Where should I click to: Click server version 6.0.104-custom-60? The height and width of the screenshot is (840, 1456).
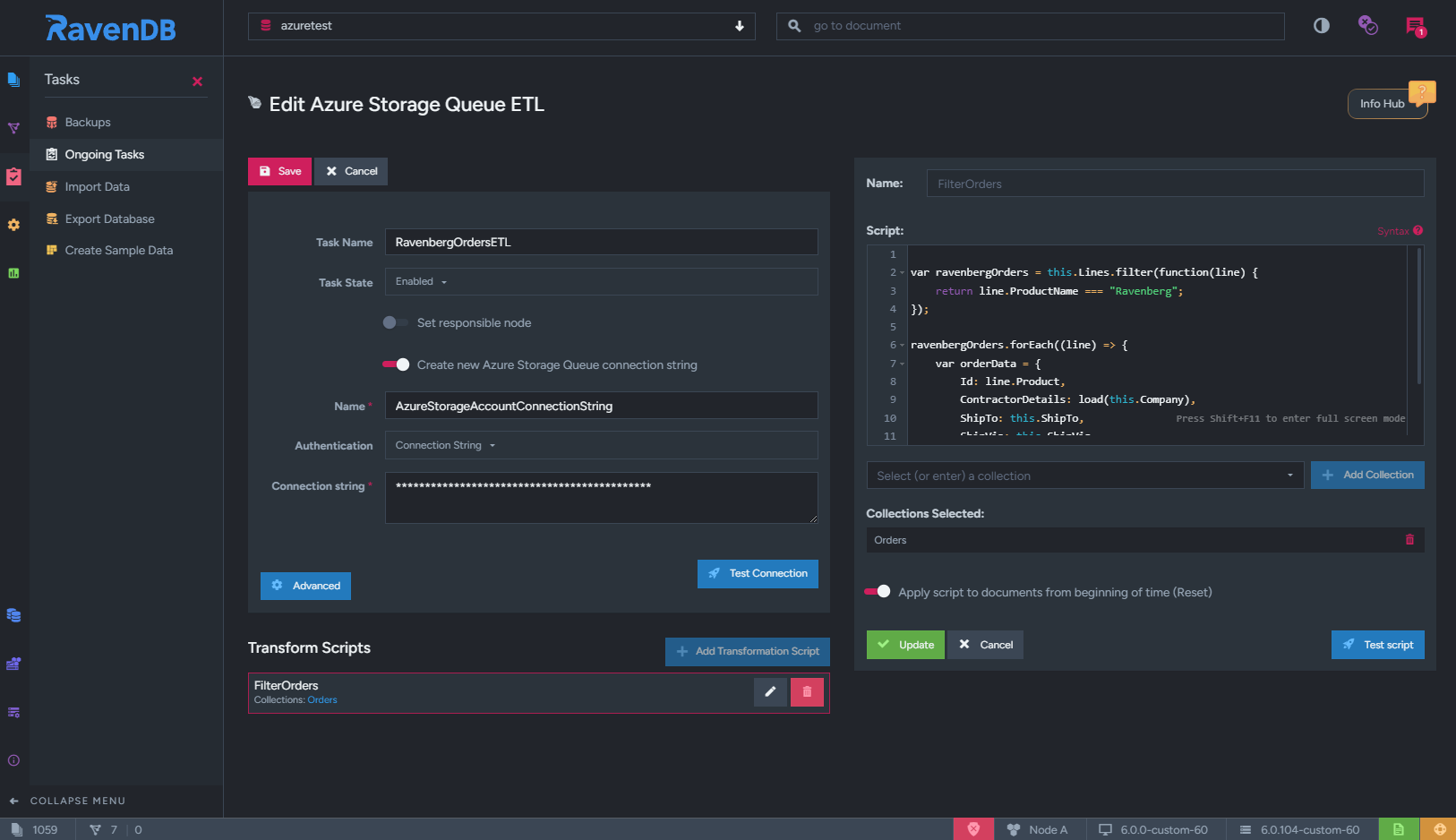(1299, 829)
